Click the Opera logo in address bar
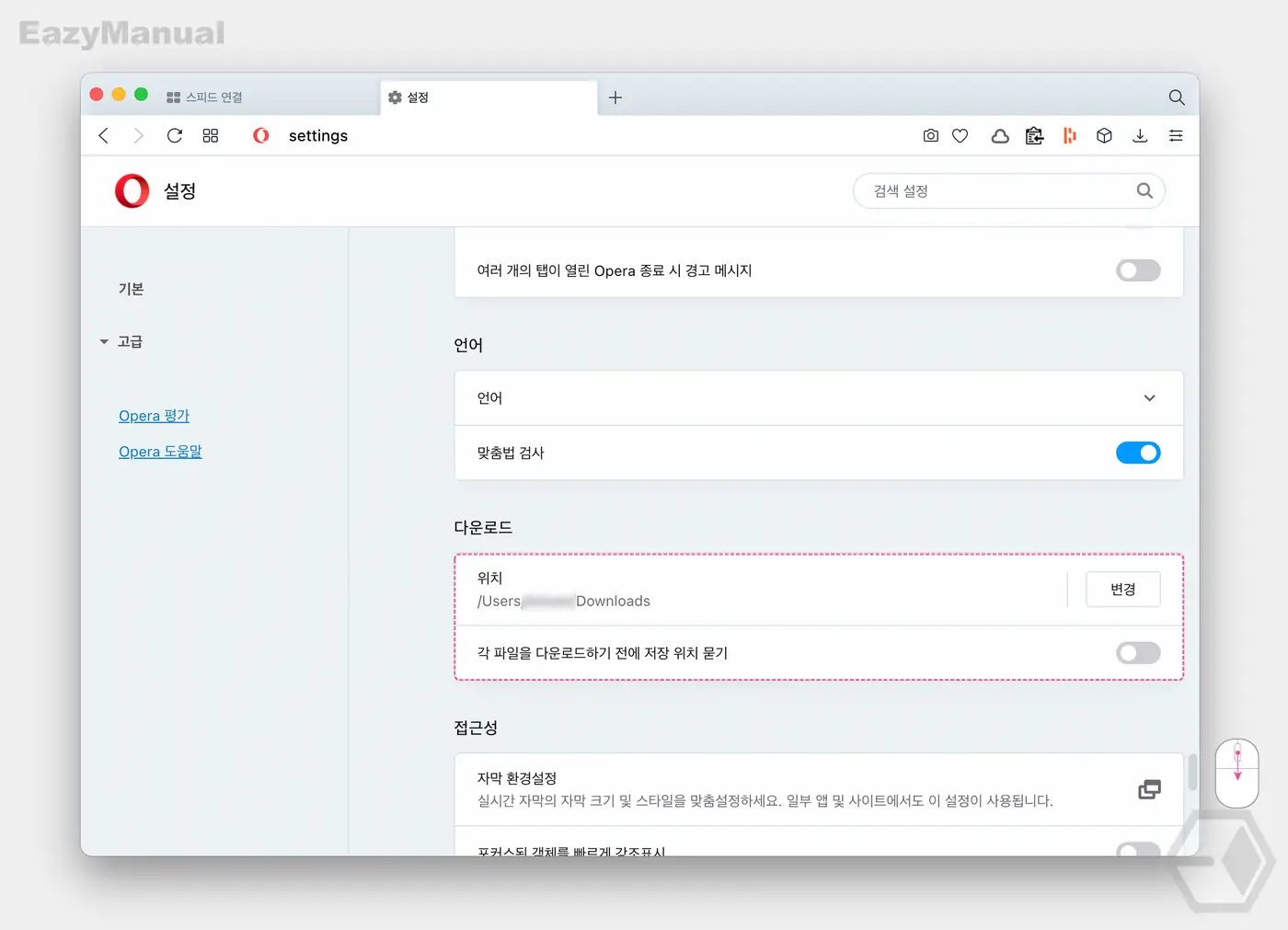This screenshot has height=930, width=1288. (x=261, y=136)
